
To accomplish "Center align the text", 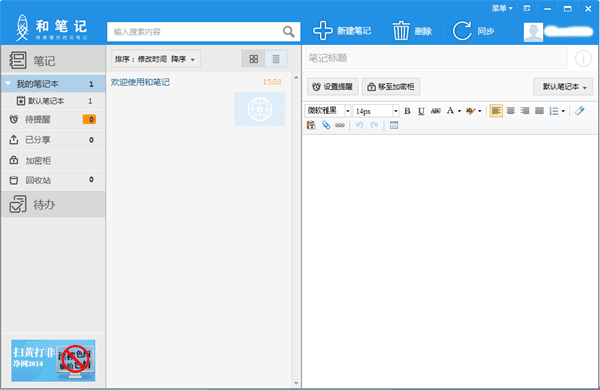I will point(510,111).
